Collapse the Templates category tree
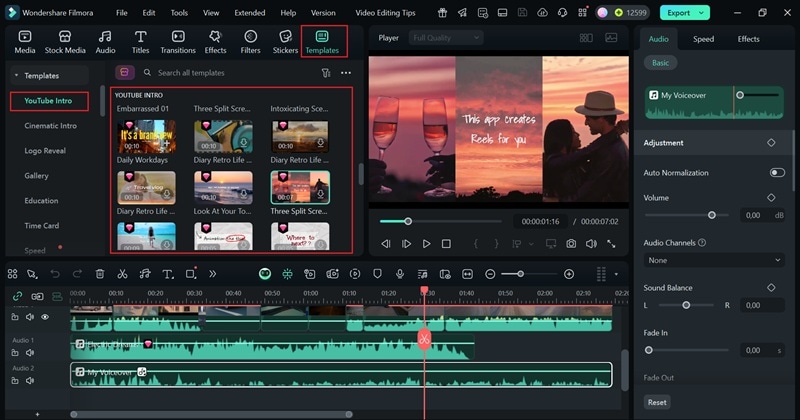 coord(16,75)
